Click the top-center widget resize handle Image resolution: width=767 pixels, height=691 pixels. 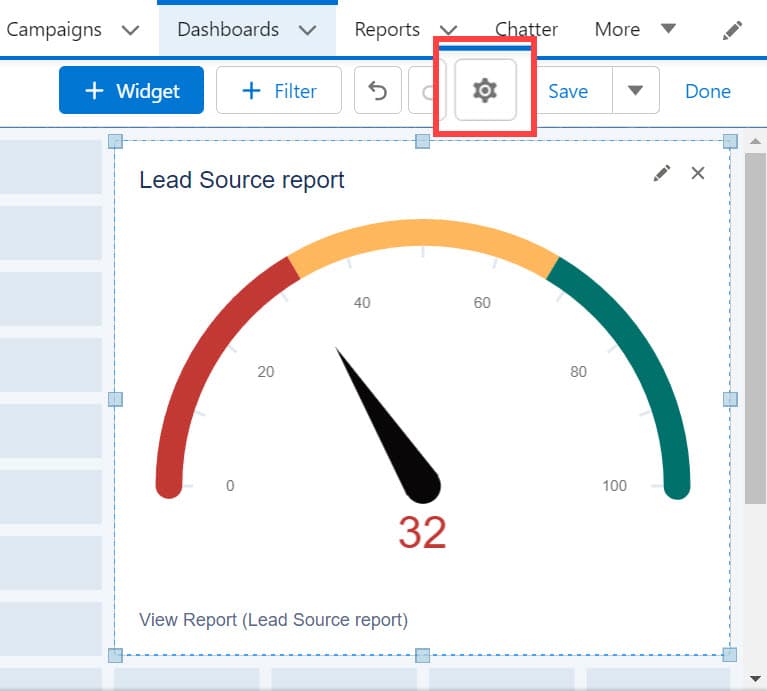click(423, 141)
